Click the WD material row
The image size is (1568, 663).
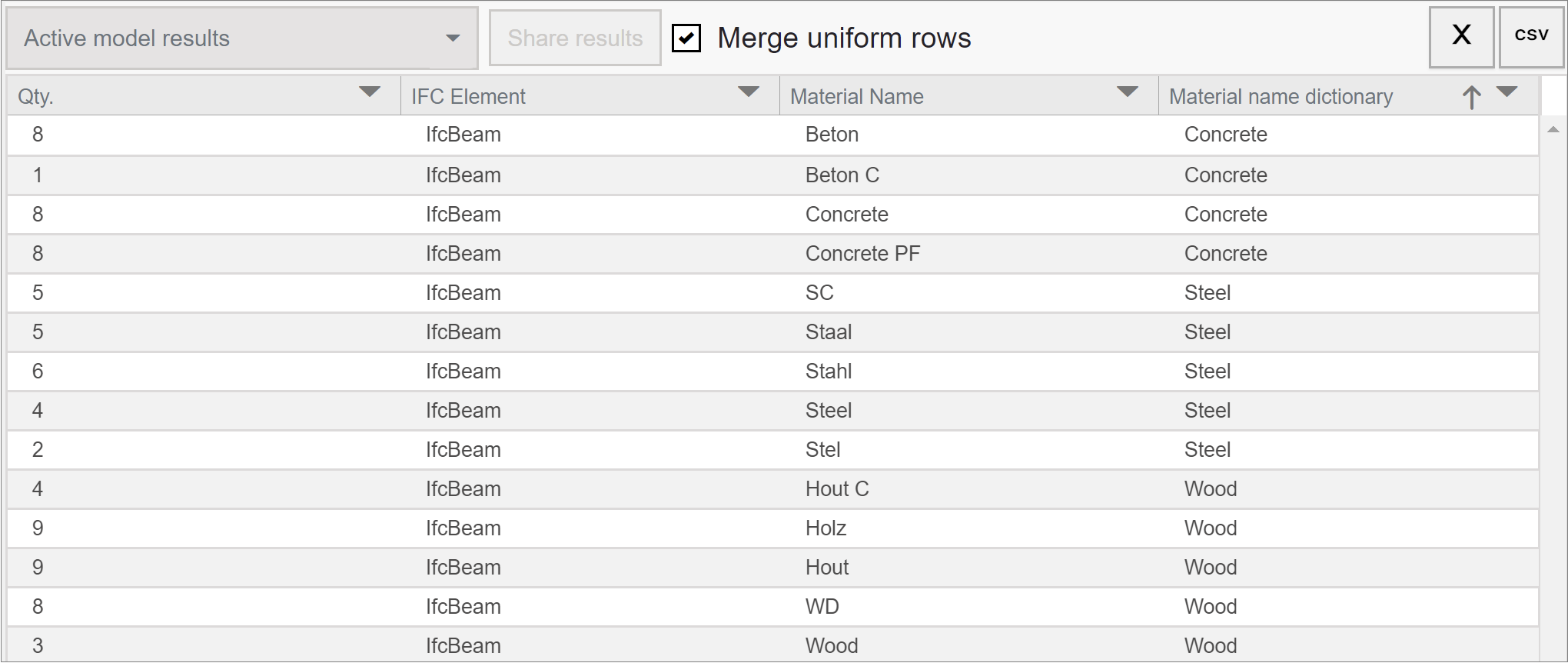822,607
